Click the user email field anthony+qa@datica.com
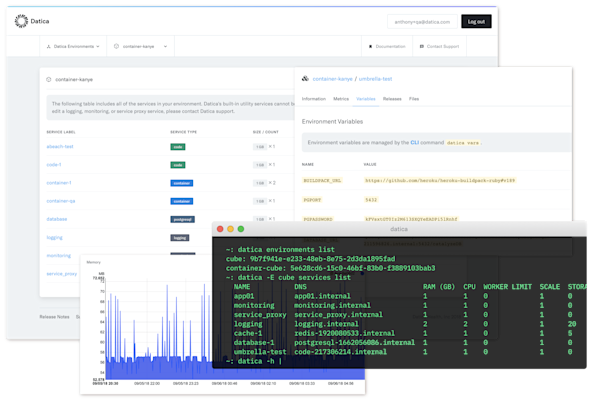This screenshot has height=409, width=600. coord(422,22)
